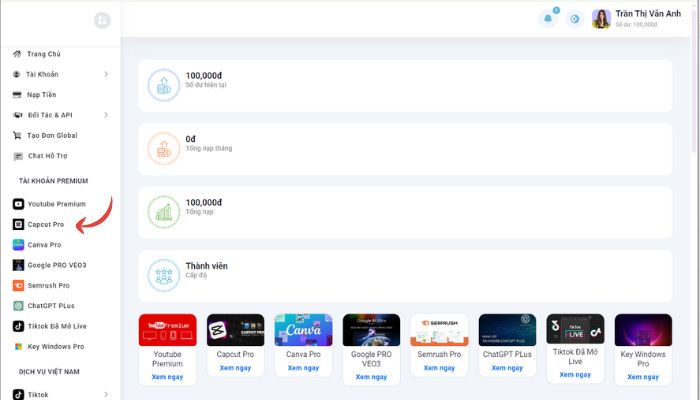Click the Capcut Pro sidebar icon
The width and height of the screenshot is (700, 400).
click(x=18, y=224)
